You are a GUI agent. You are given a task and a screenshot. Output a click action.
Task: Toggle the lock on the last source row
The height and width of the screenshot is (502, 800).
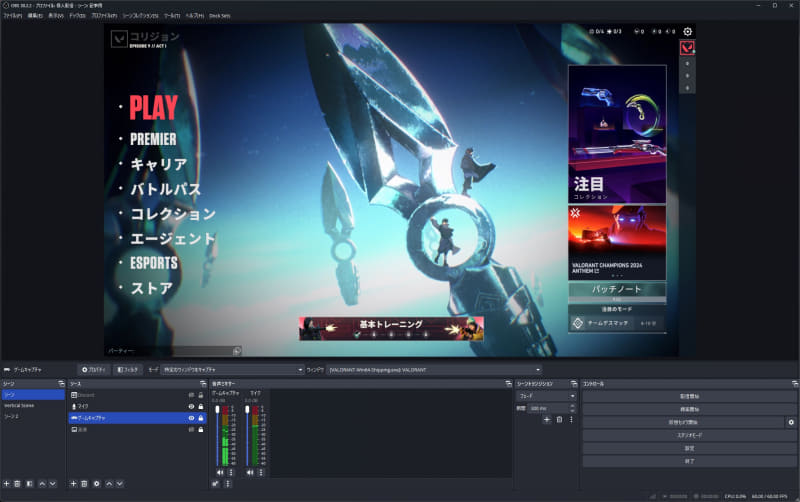click(x=201, y=430)
